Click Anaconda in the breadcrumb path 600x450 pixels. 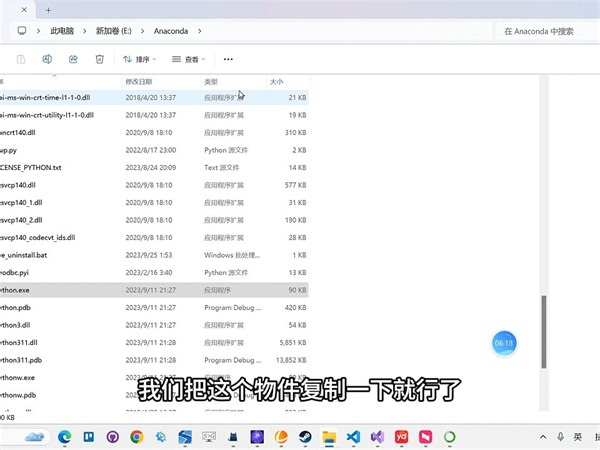tap(171, 31)
